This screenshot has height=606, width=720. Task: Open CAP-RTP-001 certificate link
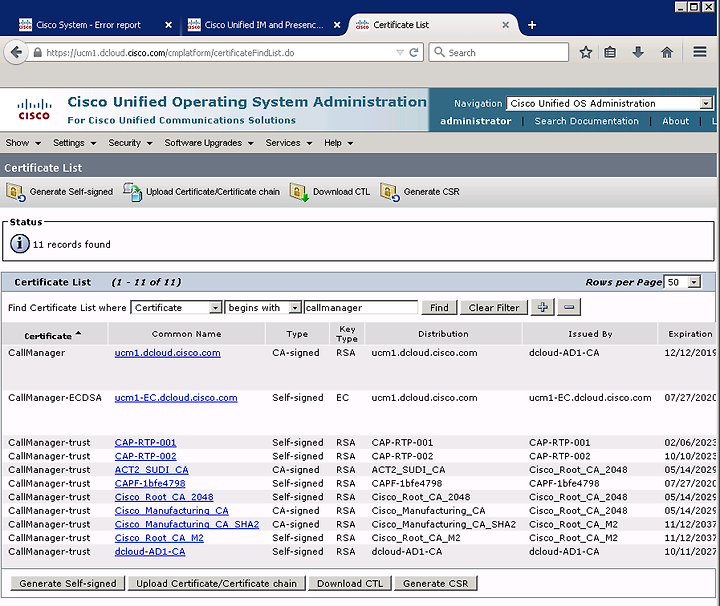145,442
